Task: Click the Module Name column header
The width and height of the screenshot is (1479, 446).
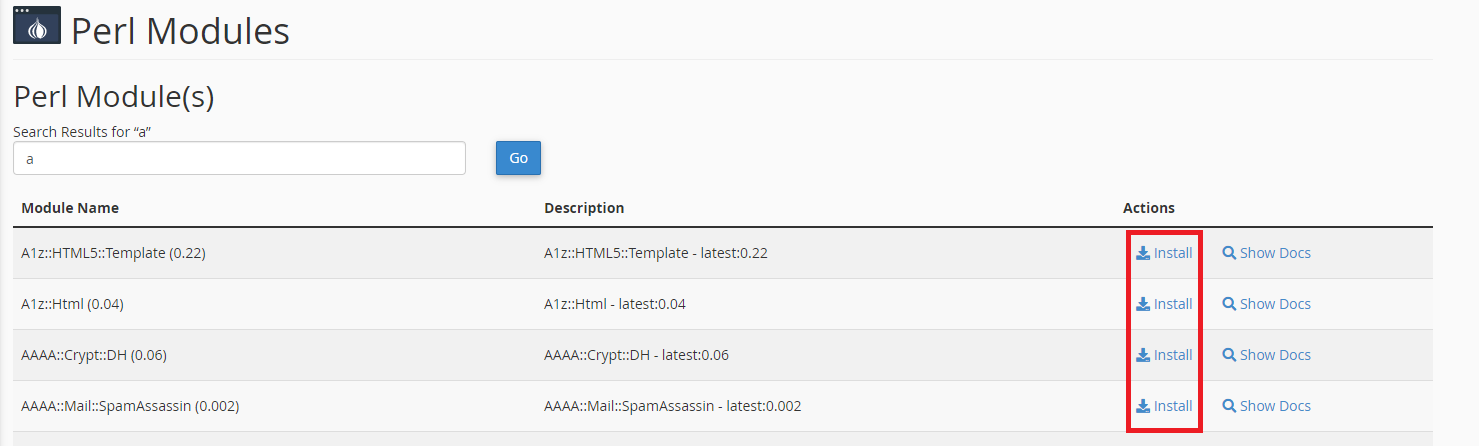Action: [70, 208]
